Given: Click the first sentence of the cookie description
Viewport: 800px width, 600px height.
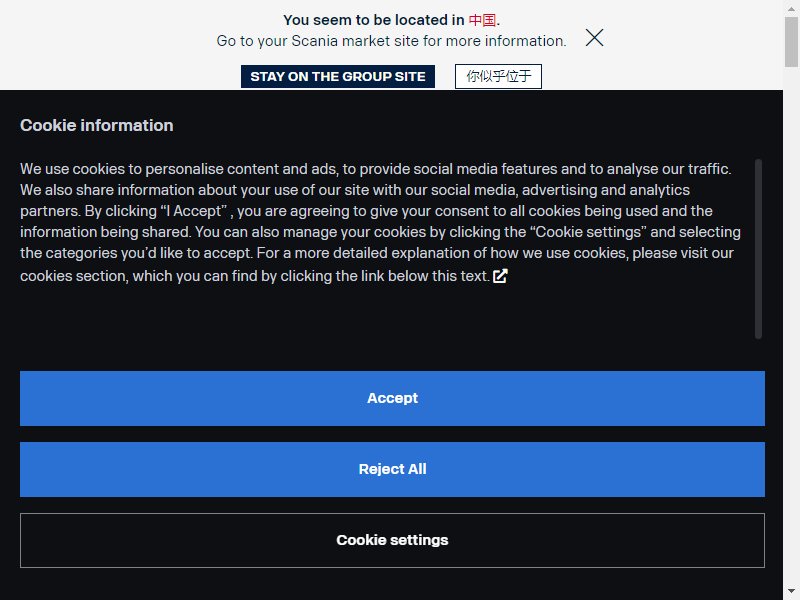Looking at the screenshot, I should tap(376, 169).
